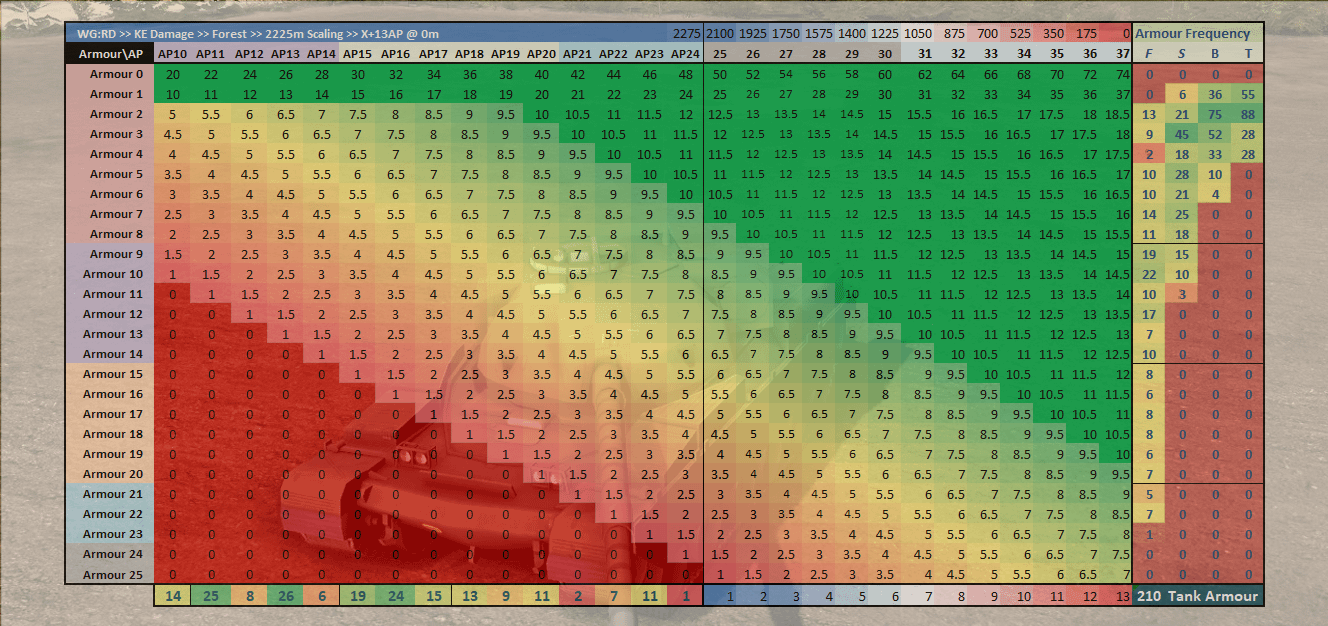Click the frequency cell showing 55
The image size is (1328, 626).
[1248, 94]
